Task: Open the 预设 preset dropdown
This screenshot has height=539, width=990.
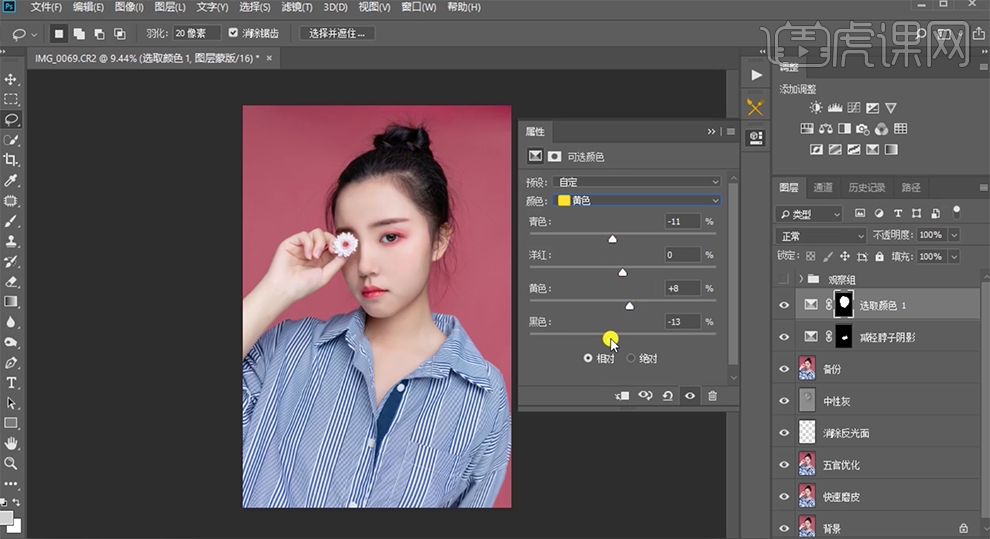Action: click(x=637, y=182)
